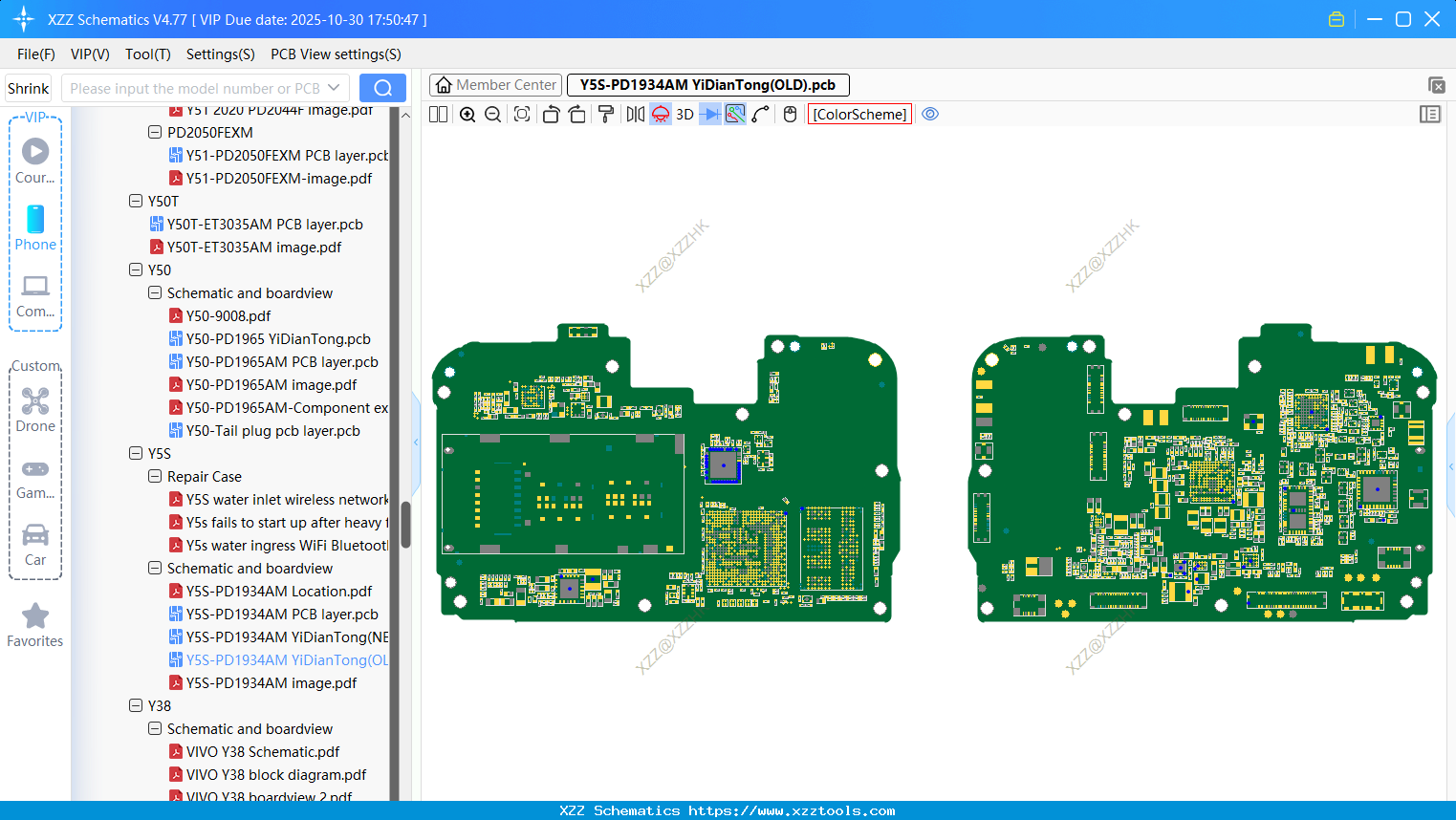The image size is (1456, 820).
Task: Click the paint roller icon
Action: (606, 115)
